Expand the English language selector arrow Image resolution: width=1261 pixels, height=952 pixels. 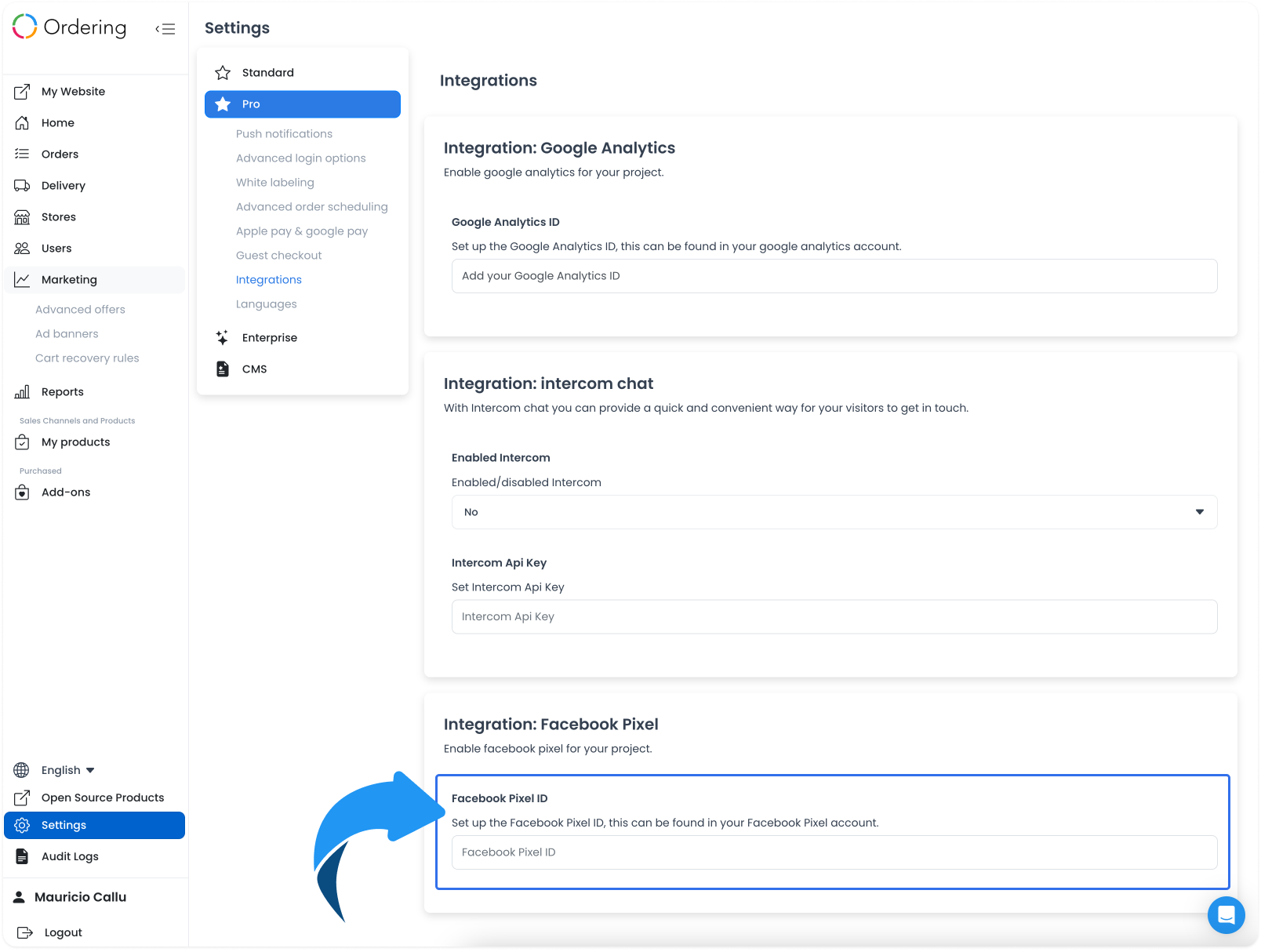pyautogui.click(x=90, y=770)
